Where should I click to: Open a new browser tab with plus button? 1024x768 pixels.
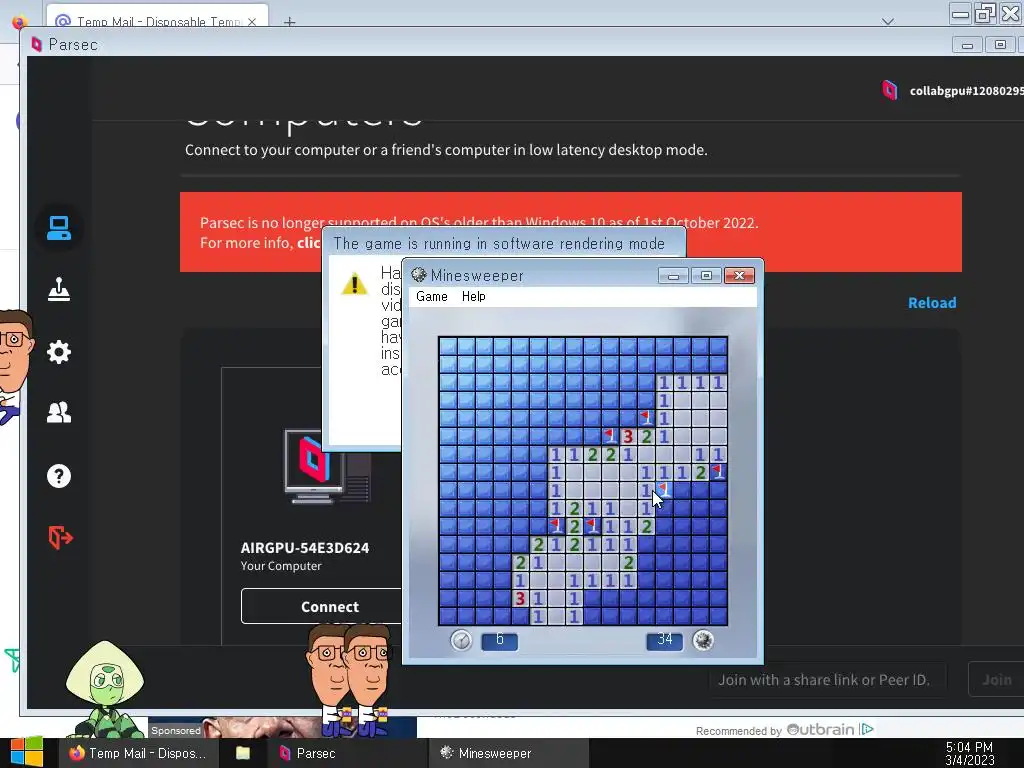(x=289, y=22)
